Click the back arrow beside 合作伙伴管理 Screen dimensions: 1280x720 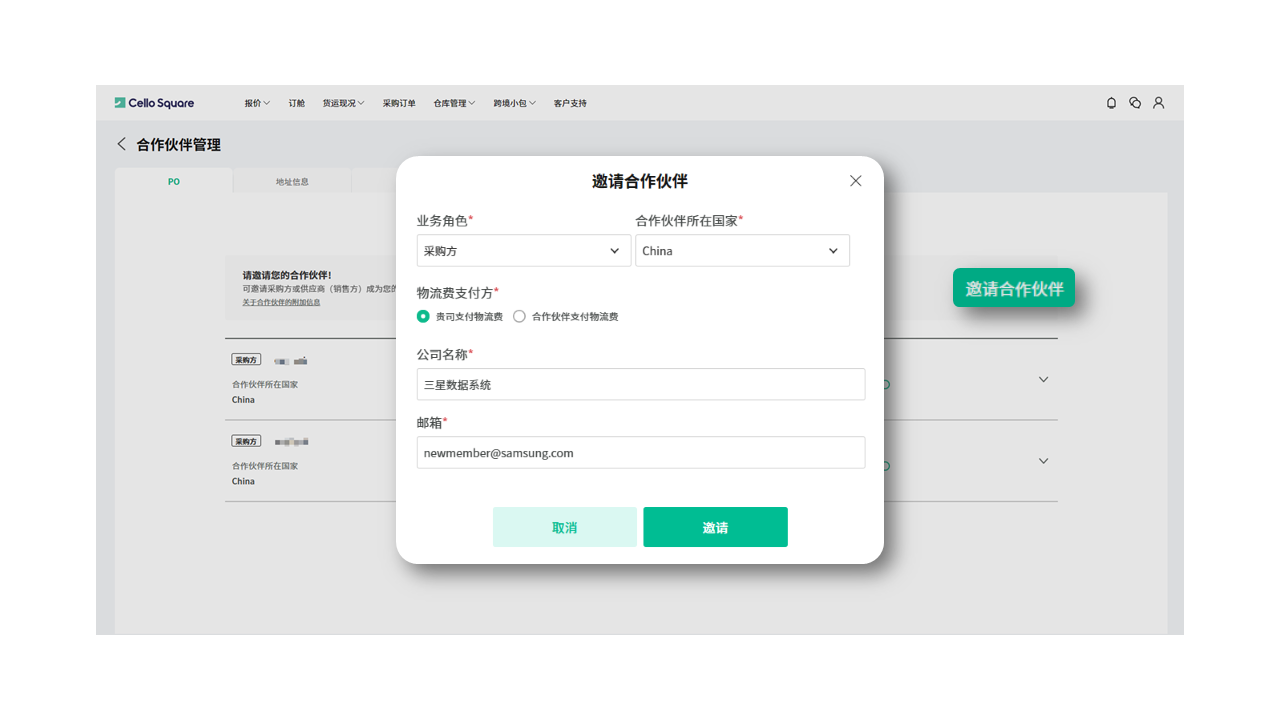pyautogui.click(x=121, y=144)
